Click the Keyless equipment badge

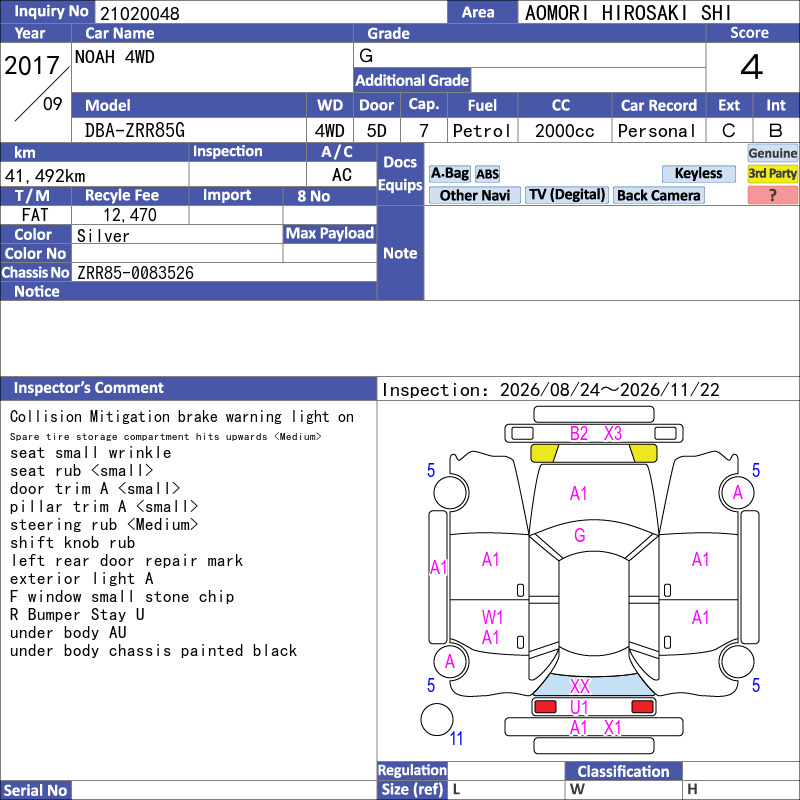698,173
